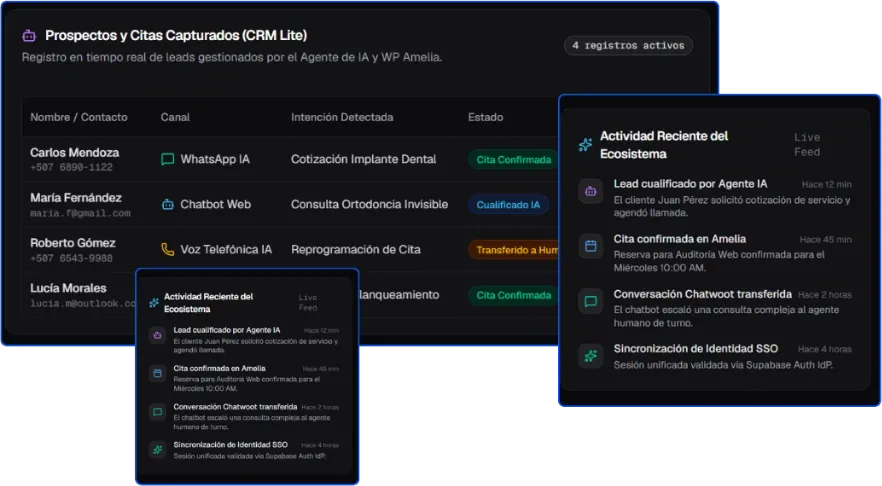Viewport: 882px width, 486px height.
Task: Click sparkle icon of Sincronización SSO in small panel
Action: (158, 449)
